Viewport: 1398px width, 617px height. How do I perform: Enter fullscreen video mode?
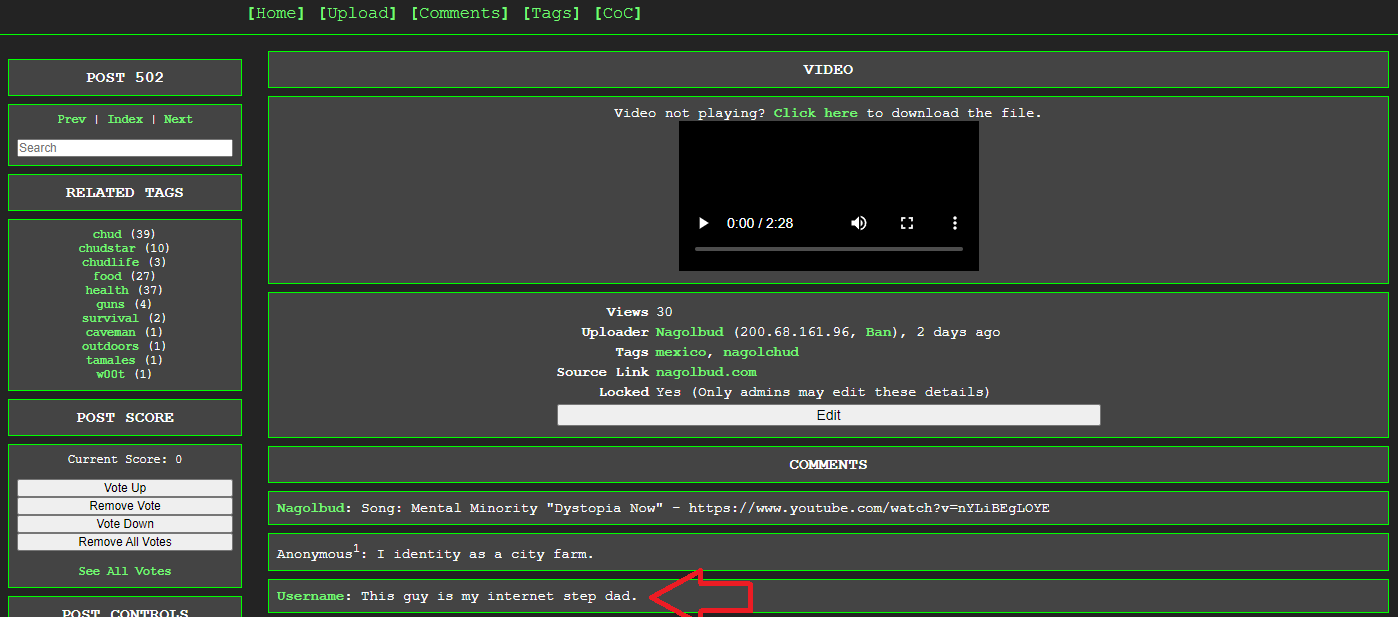point(907,223)
